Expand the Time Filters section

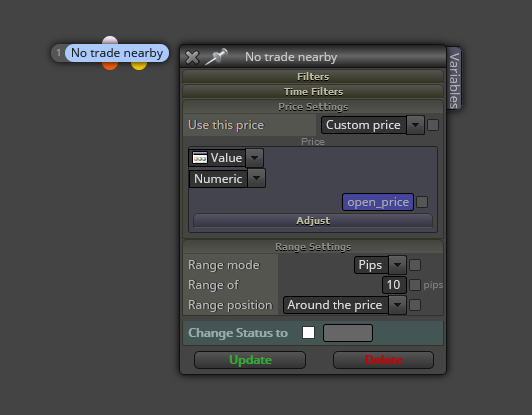point(313,92)
